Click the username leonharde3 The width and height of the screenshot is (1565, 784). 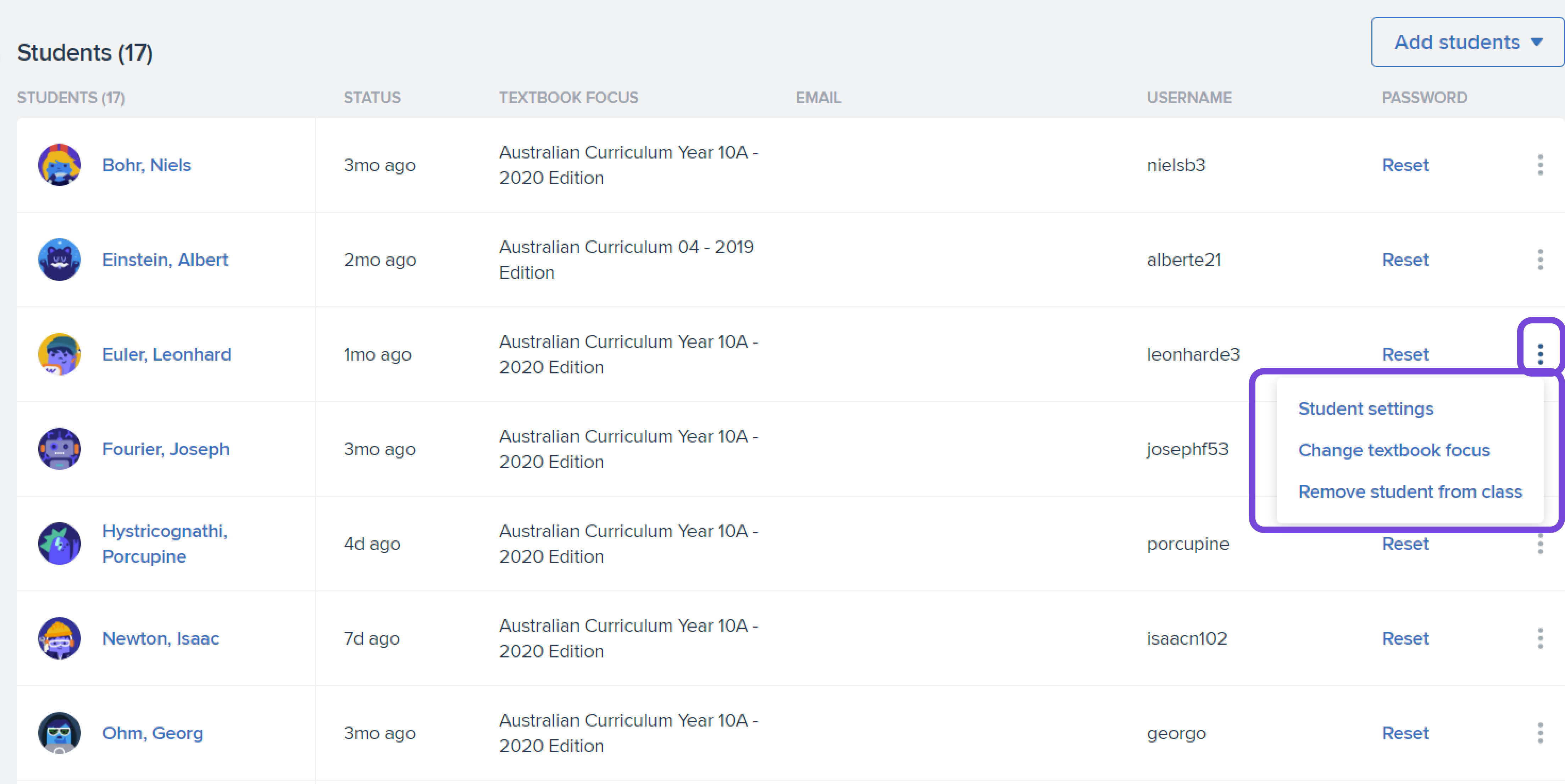point(1193,354)
